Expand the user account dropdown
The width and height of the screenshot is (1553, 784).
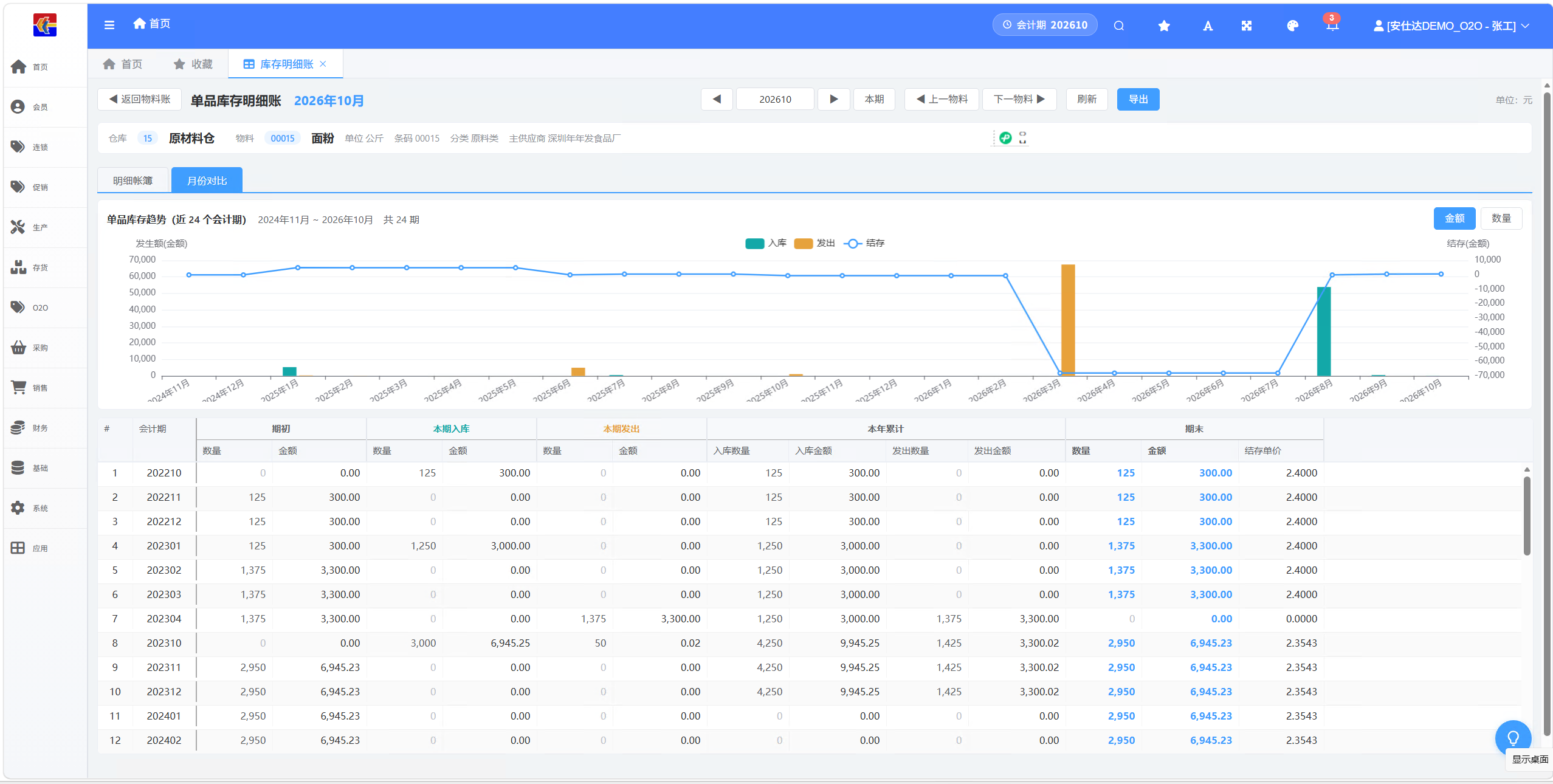point(1451,26)
